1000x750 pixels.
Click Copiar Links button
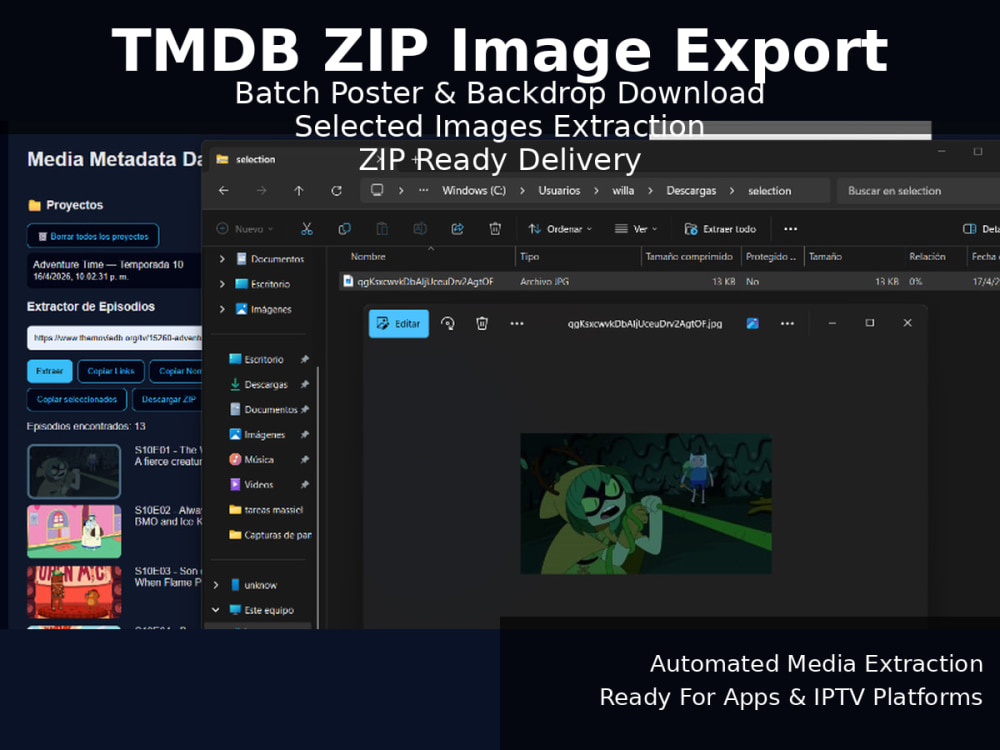[111, 371]
